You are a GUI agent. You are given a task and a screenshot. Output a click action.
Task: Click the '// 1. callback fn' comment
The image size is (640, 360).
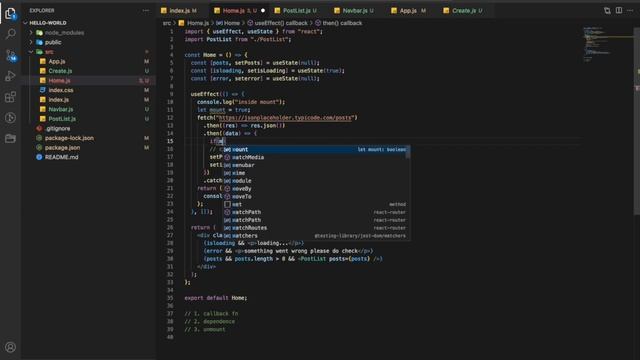211,314
